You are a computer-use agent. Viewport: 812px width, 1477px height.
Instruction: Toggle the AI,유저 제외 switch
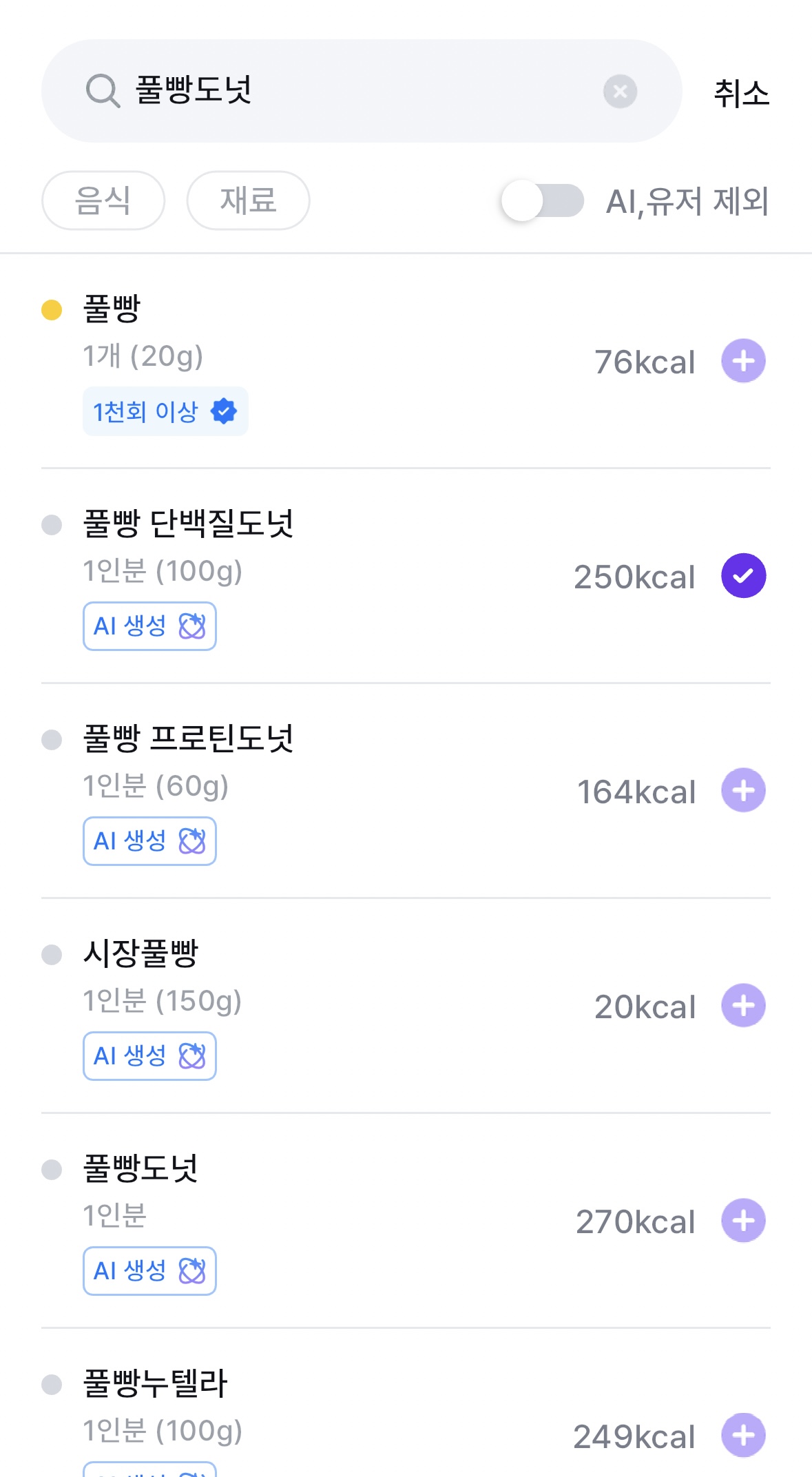point(543,200)
